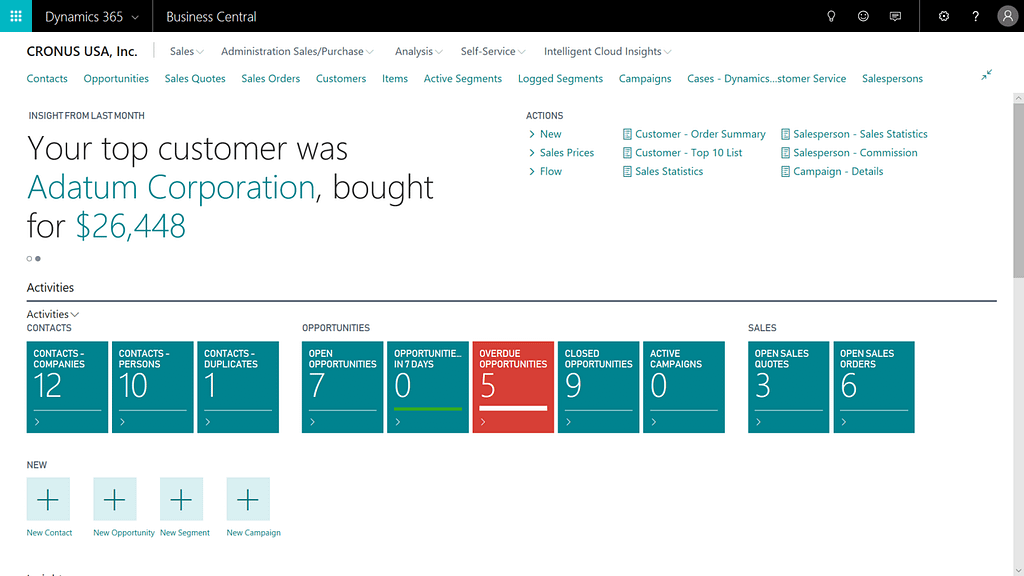Open the Contacts - Duplicates tile
The height and width of the screenshot is (576, 1024).
(238, 387)
